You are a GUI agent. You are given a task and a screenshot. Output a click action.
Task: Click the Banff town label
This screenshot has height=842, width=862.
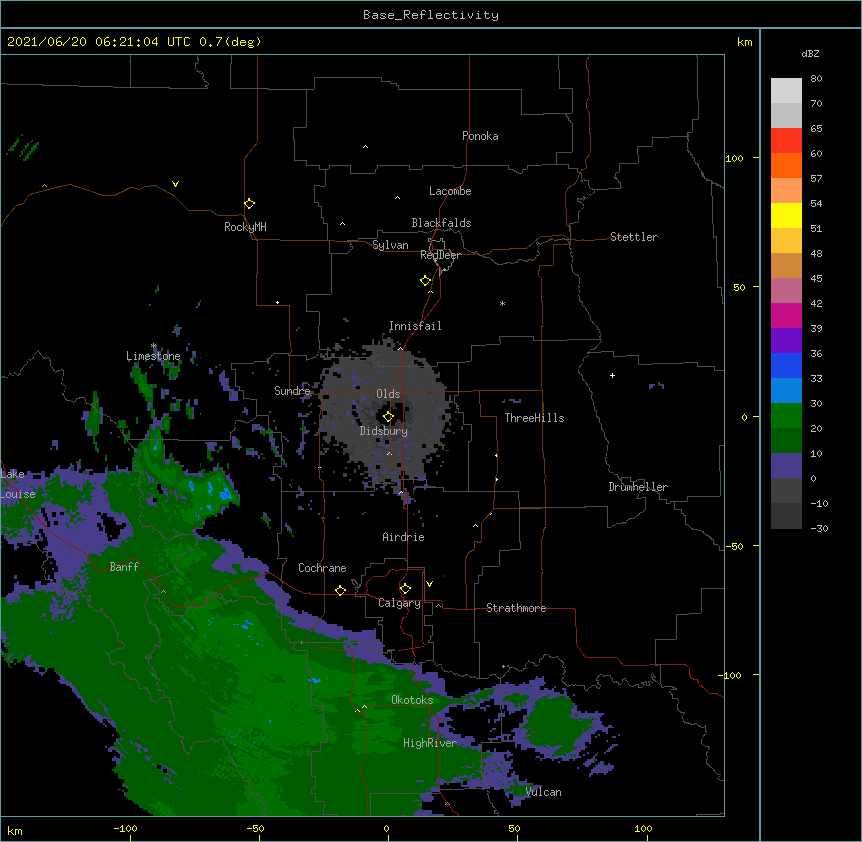124,567
